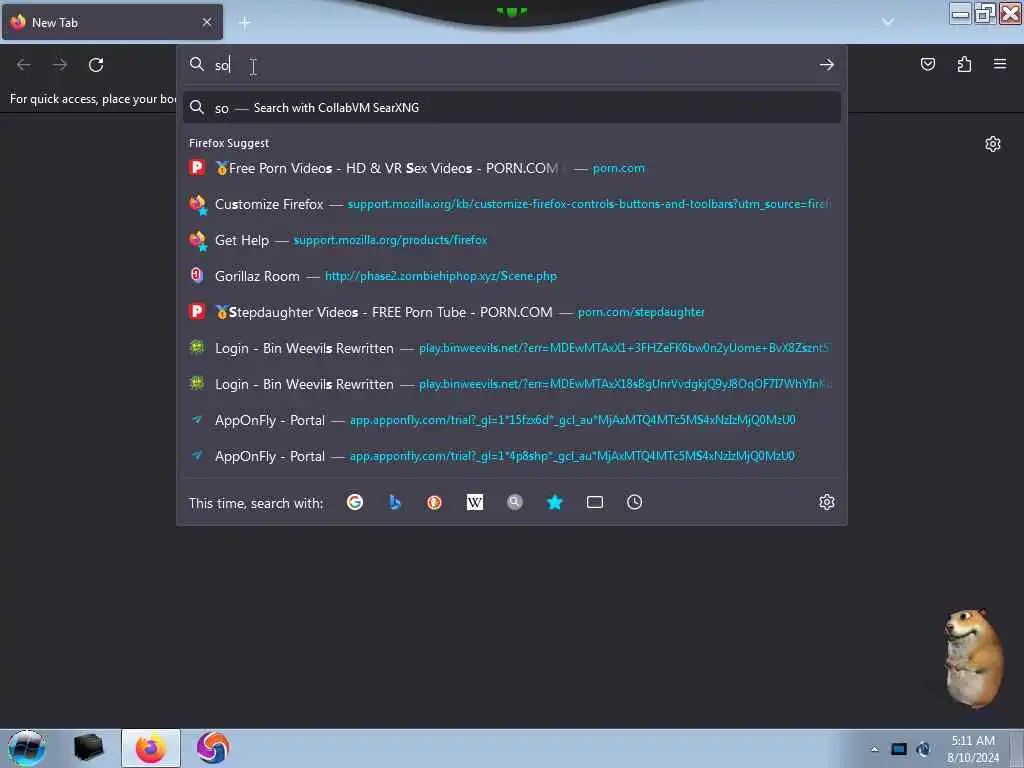Select 'Search with CollabVM SearXNG' suggestion
1024x768 pixels.
click(x=512, y=108)
